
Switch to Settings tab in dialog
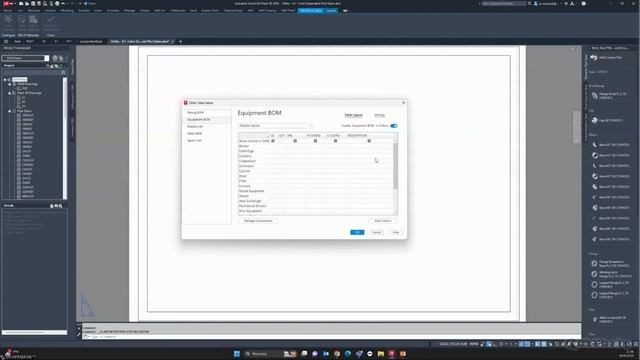coord(379,115)
